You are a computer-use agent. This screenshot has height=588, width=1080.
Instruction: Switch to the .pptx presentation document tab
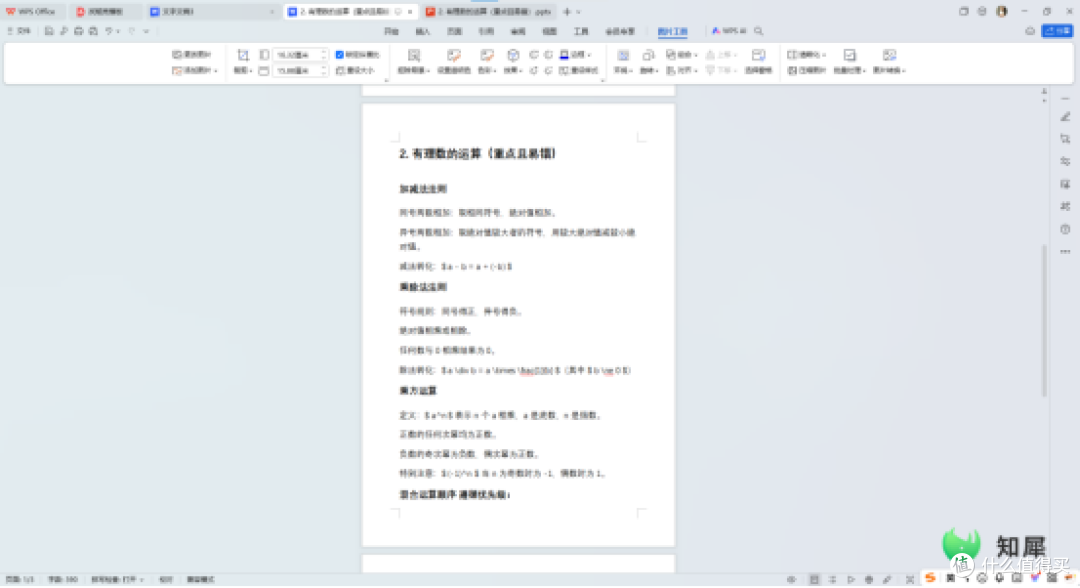click(x=489, y=12)
